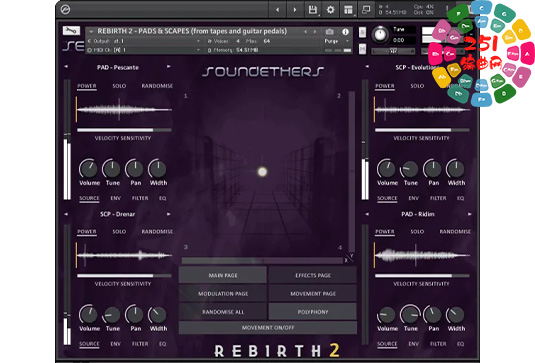Image resolution: width=535 pixels, height=363 pixels.
Task: Adjust Velocity Sensitivity slider of PAD - Ridim
Action: coord(422,276)
